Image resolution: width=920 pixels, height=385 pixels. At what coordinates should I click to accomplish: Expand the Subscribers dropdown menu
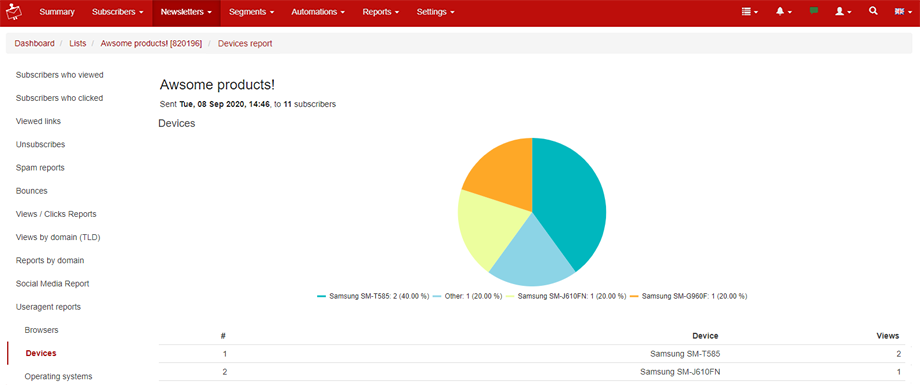(118, 12)
